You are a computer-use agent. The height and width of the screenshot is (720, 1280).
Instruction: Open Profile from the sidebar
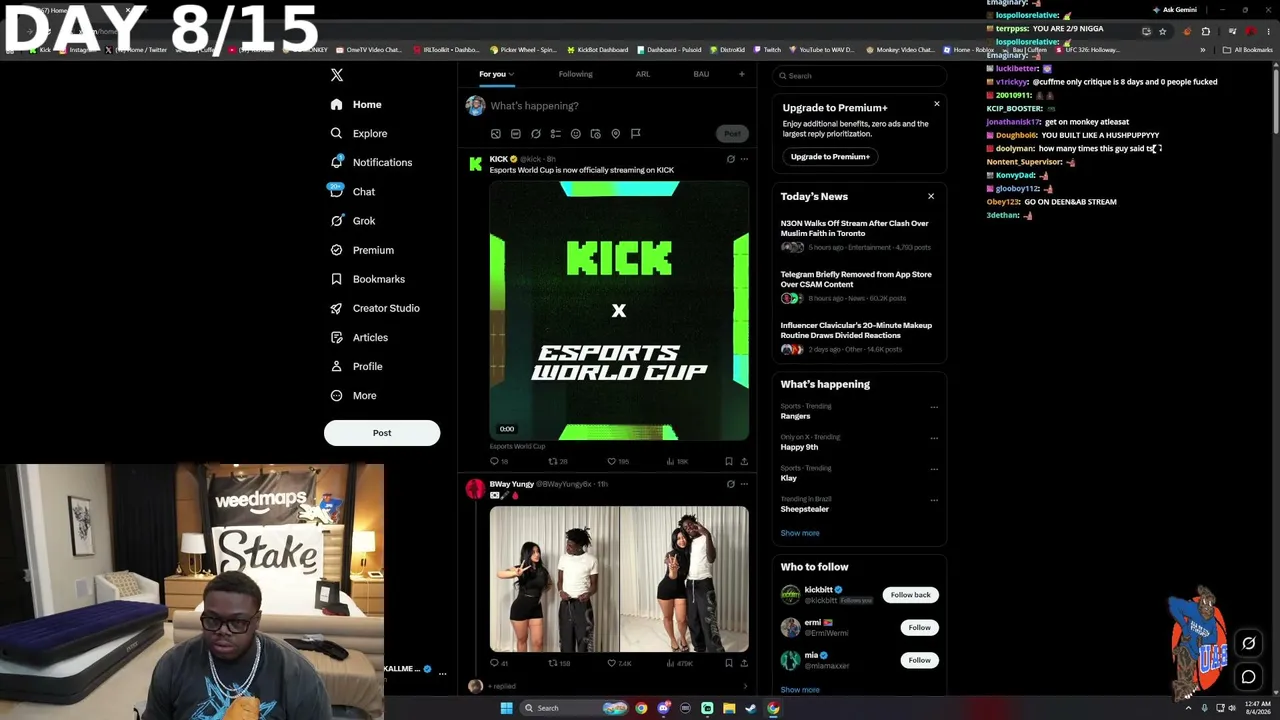click(x=357, y=367)
